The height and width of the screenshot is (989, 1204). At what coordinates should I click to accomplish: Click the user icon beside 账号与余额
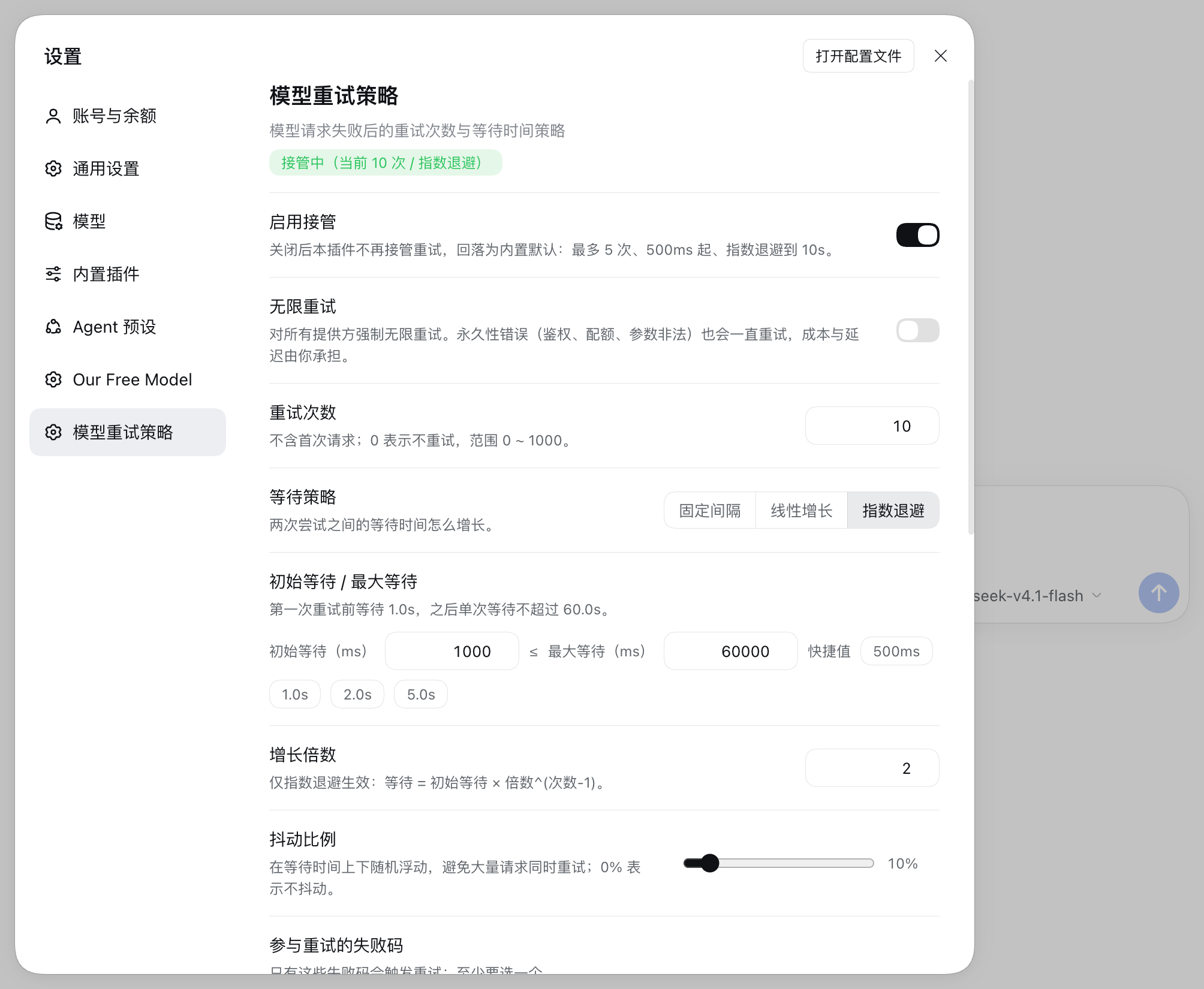click(53, 116)
